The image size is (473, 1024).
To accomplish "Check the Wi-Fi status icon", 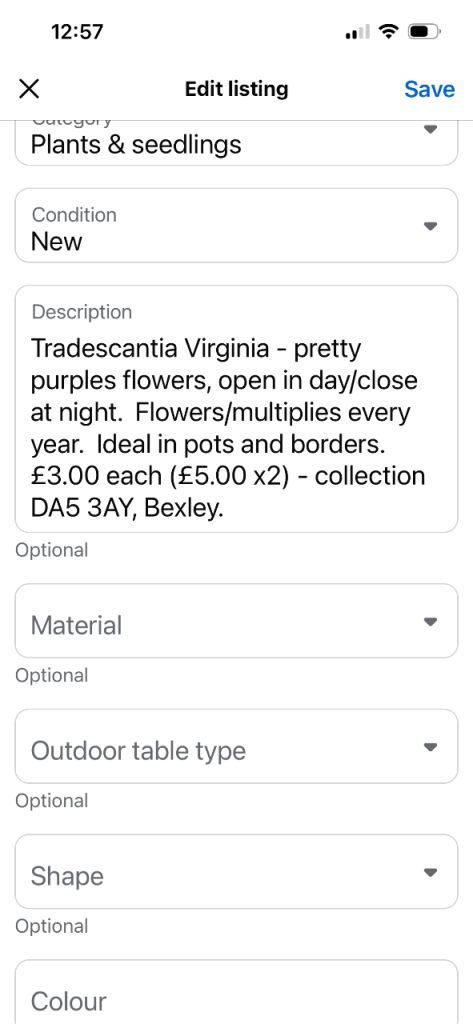I will click(389, 31).
